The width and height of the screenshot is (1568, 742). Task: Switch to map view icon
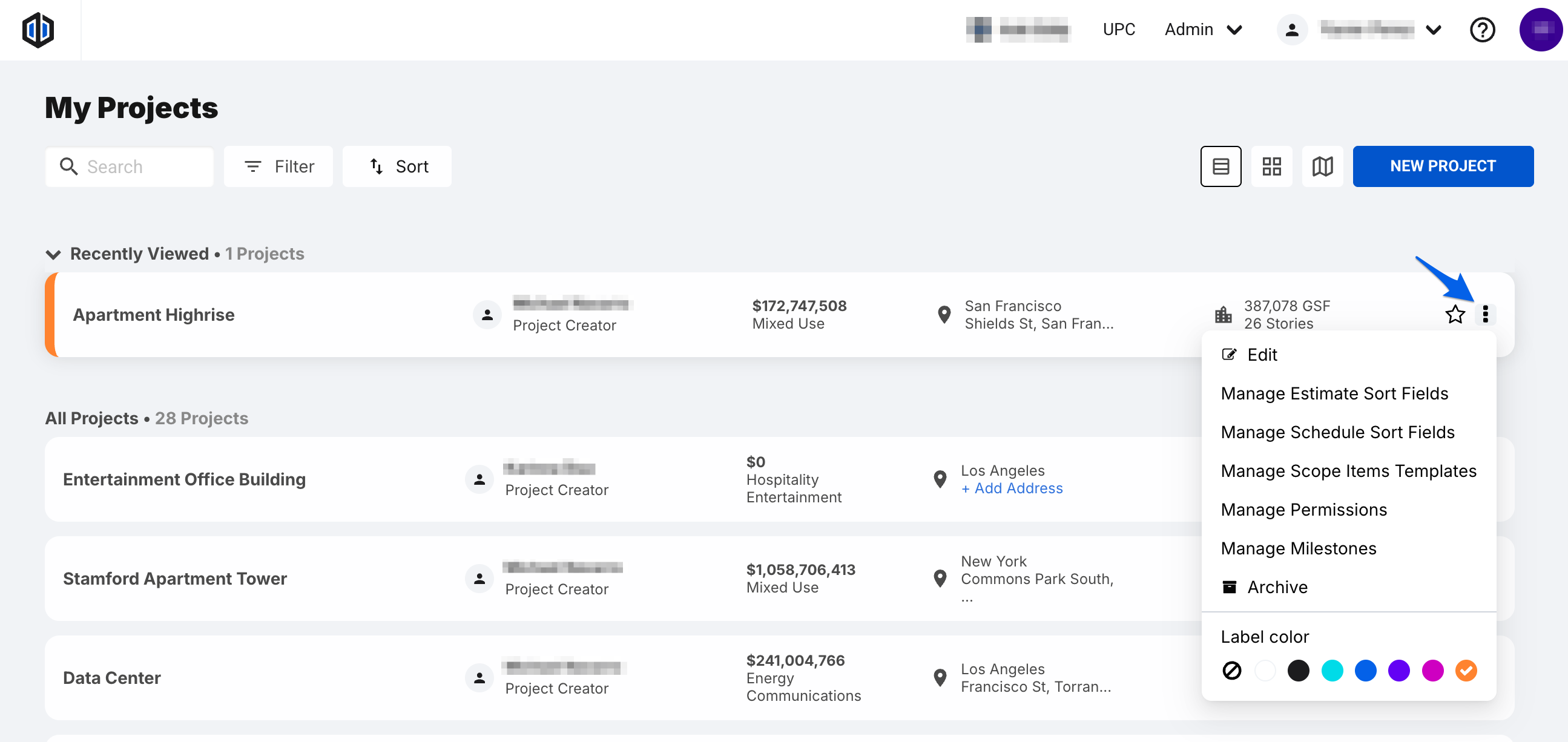(1322, 166)
